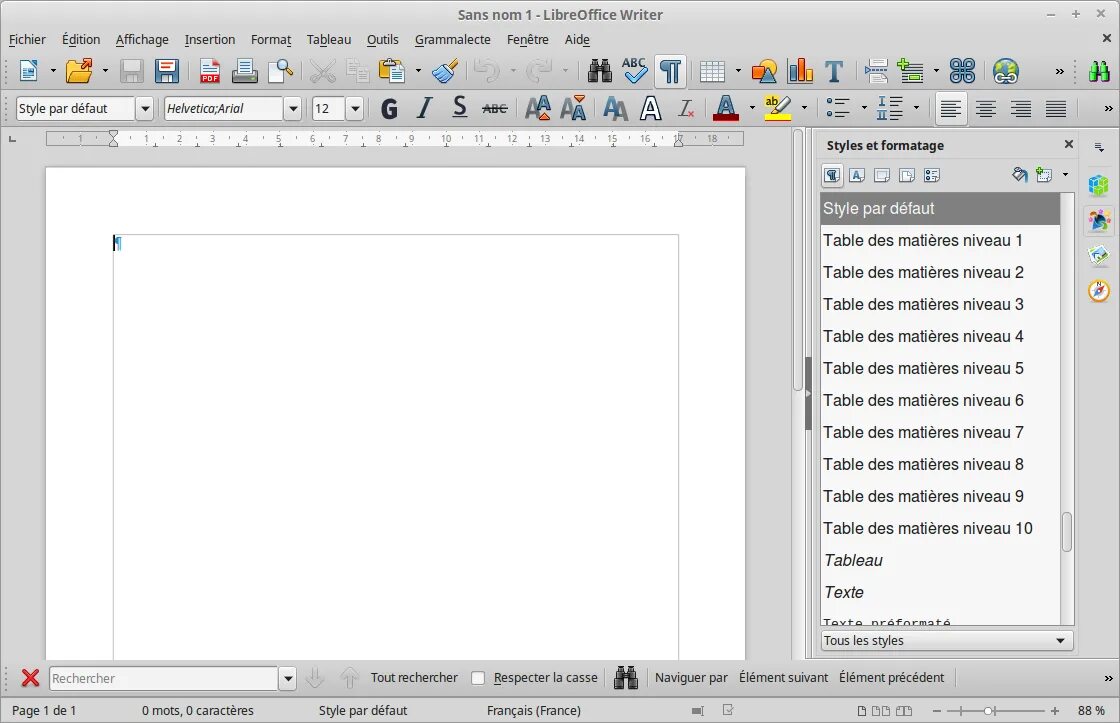The height and width of the screenshot is (723, 1120).
Task: Adjust zoom slider in status bar
Action: [x=990, y=711]
